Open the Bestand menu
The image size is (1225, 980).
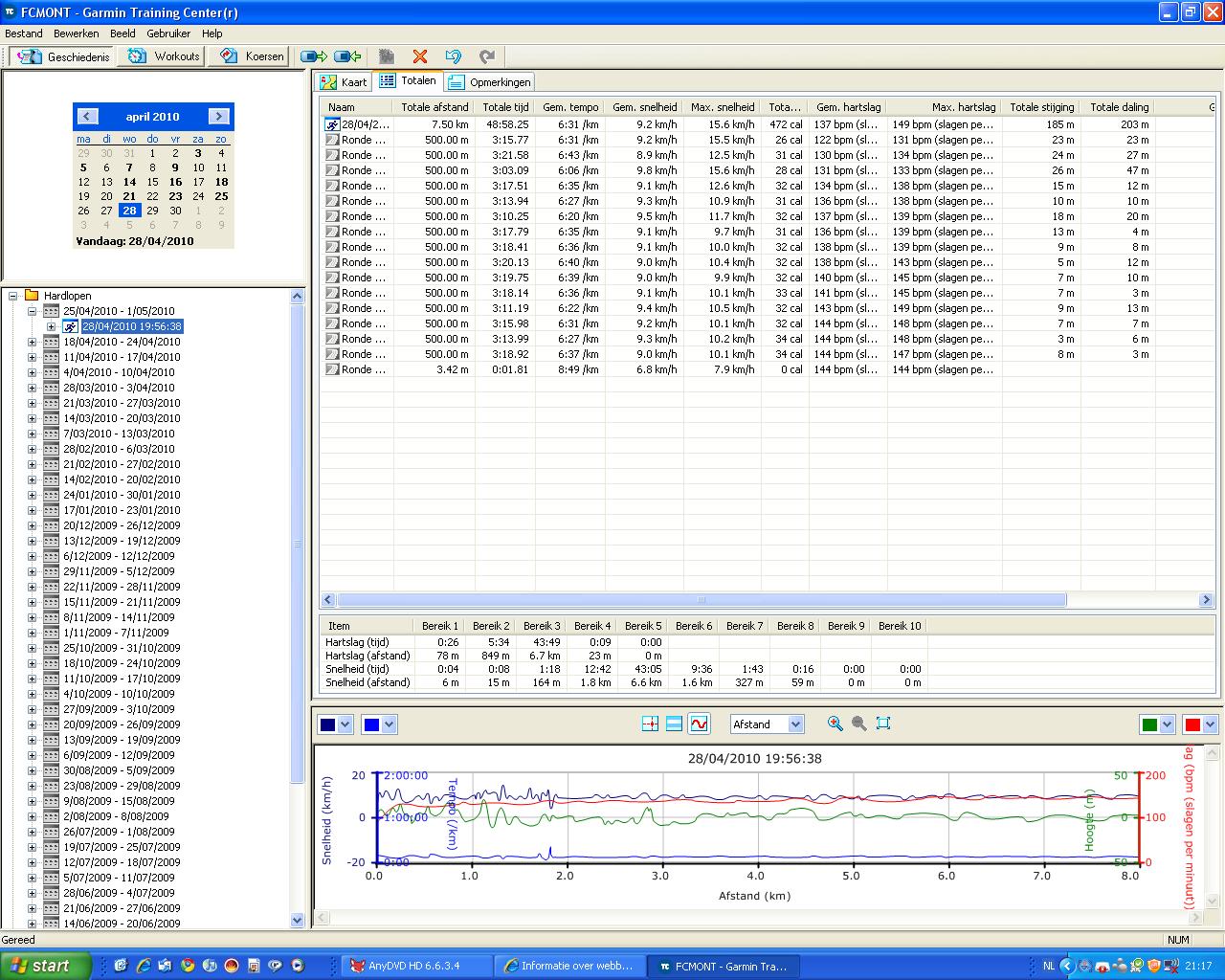(x=24, y=33)
